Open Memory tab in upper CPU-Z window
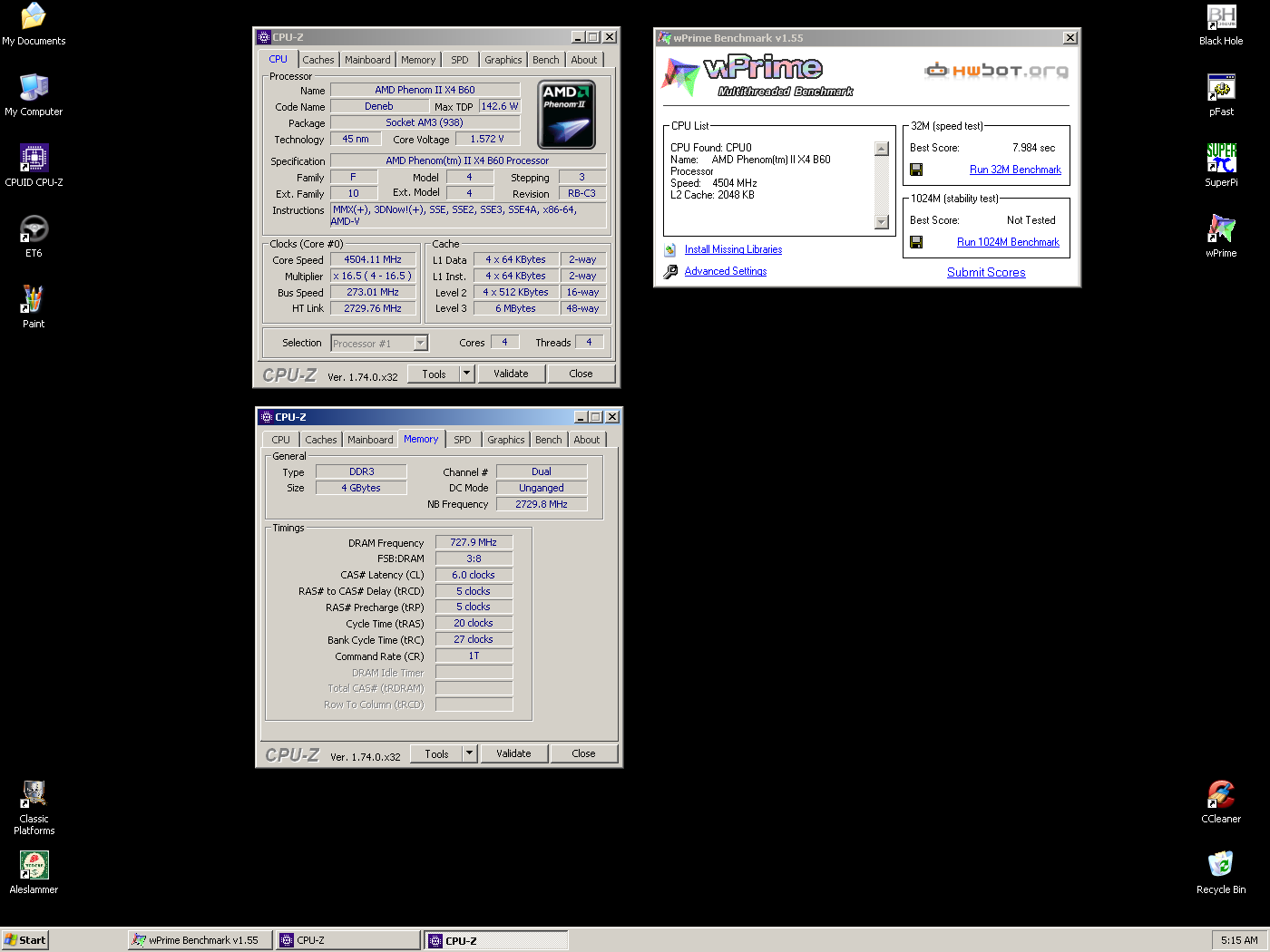The image size is (1270, 952). (418, 60)
